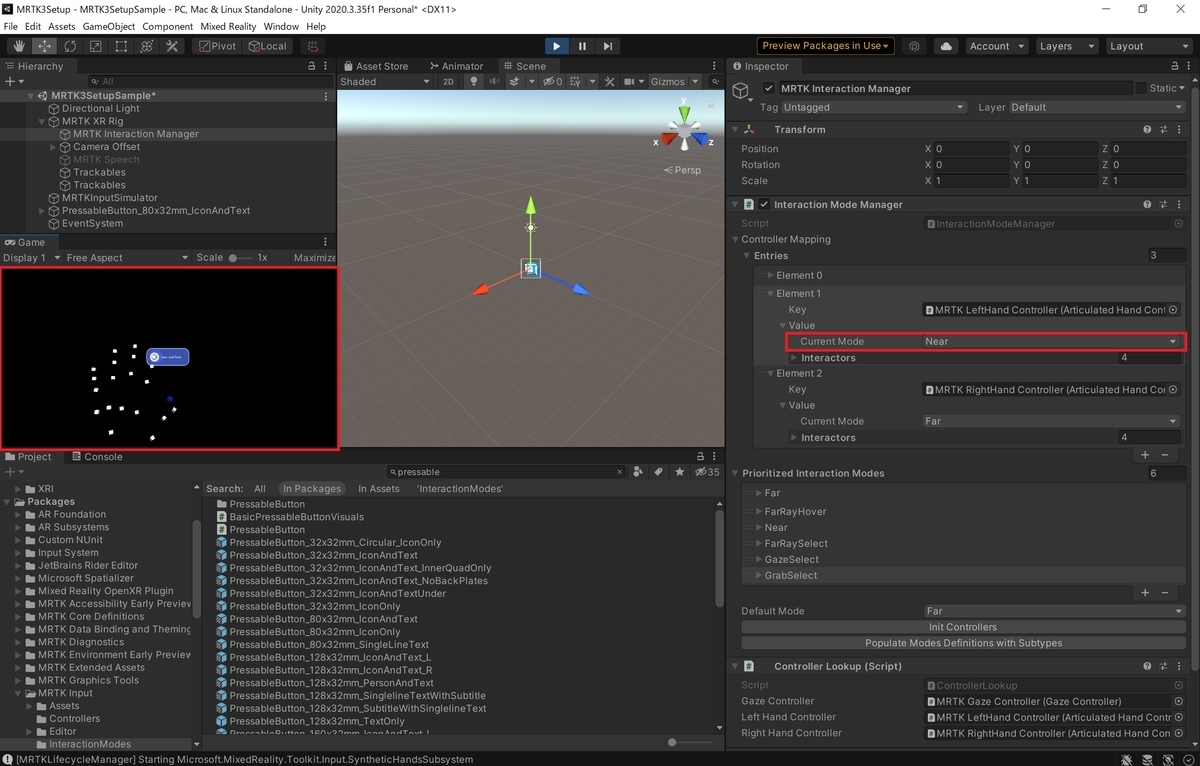
Task: Open Current Mode dropdown set to Near
Action: (x=1051, y=341)
